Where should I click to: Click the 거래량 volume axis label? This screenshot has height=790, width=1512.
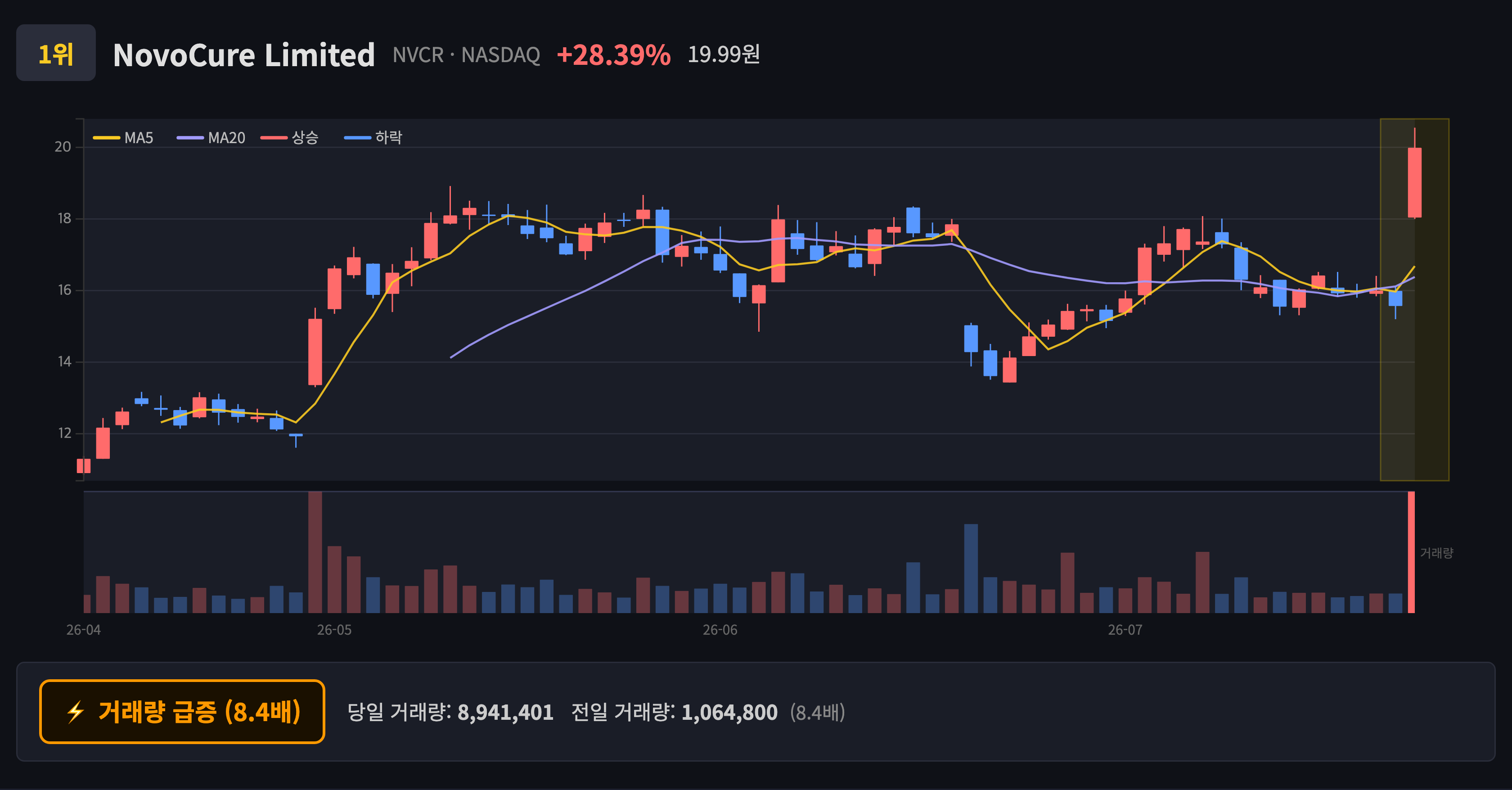1436,553
